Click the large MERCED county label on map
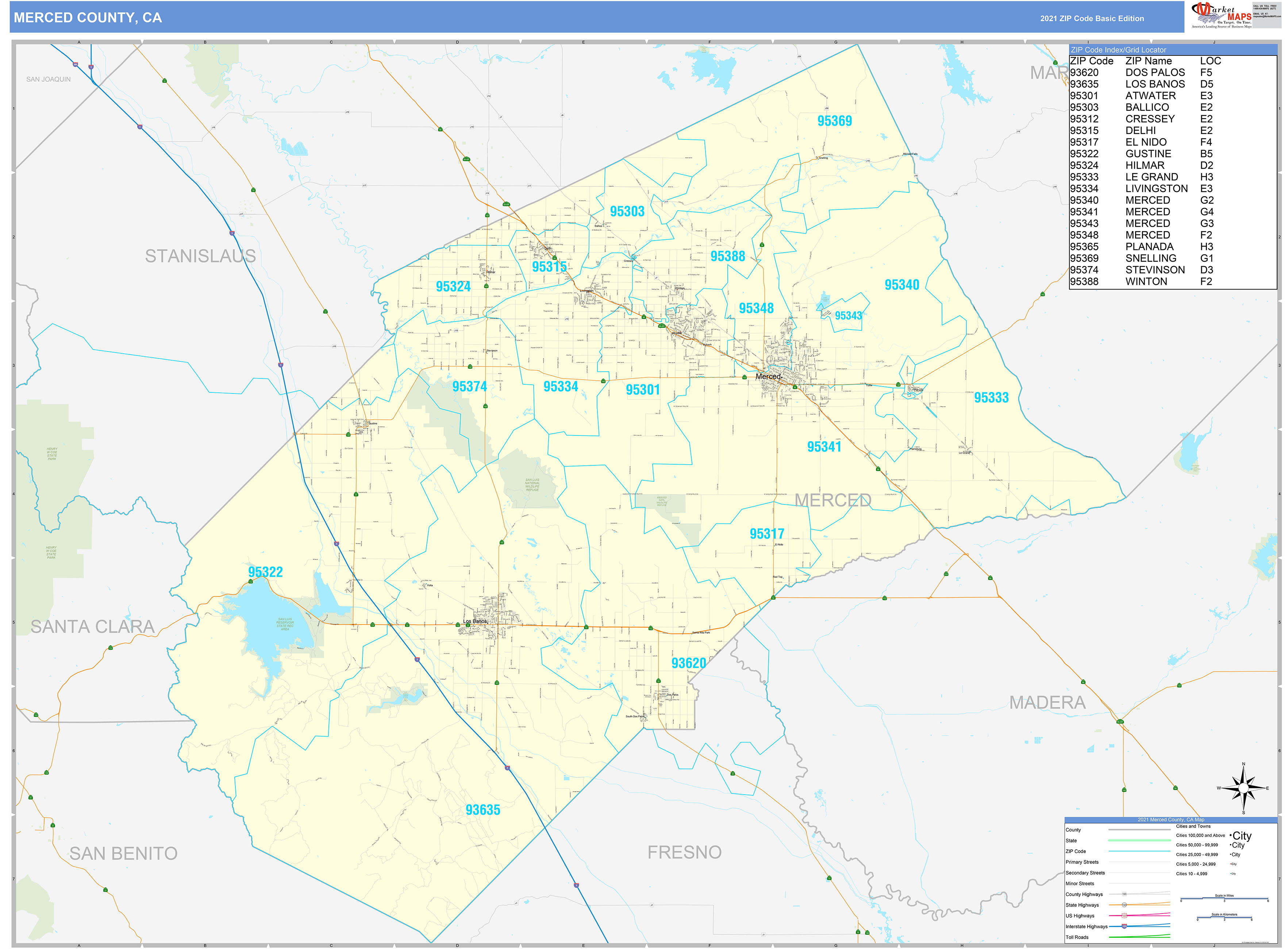 pyautogui.click(x=833, y=500)
